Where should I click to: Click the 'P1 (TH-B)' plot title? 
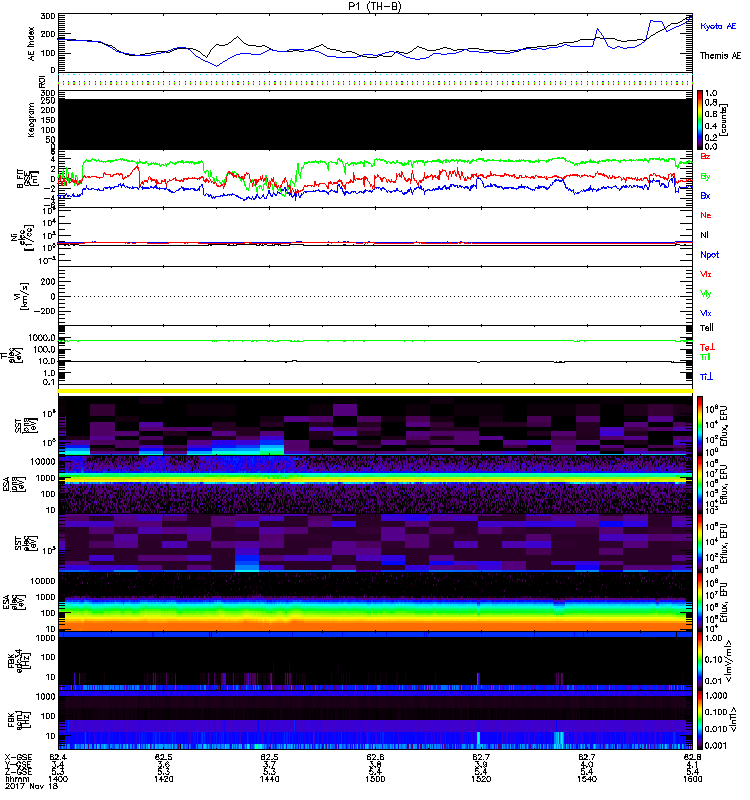coord(375,7)
